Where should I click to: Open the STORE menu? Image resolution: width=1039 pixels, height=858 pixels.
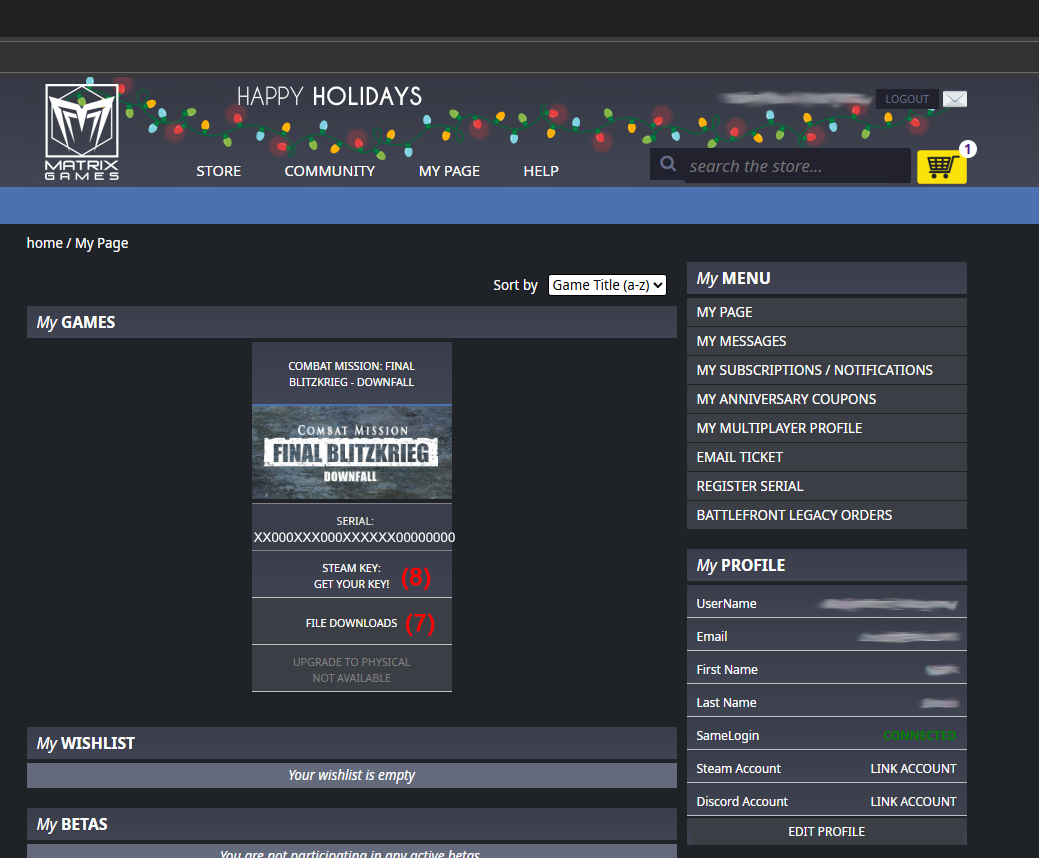coord(218,171)
